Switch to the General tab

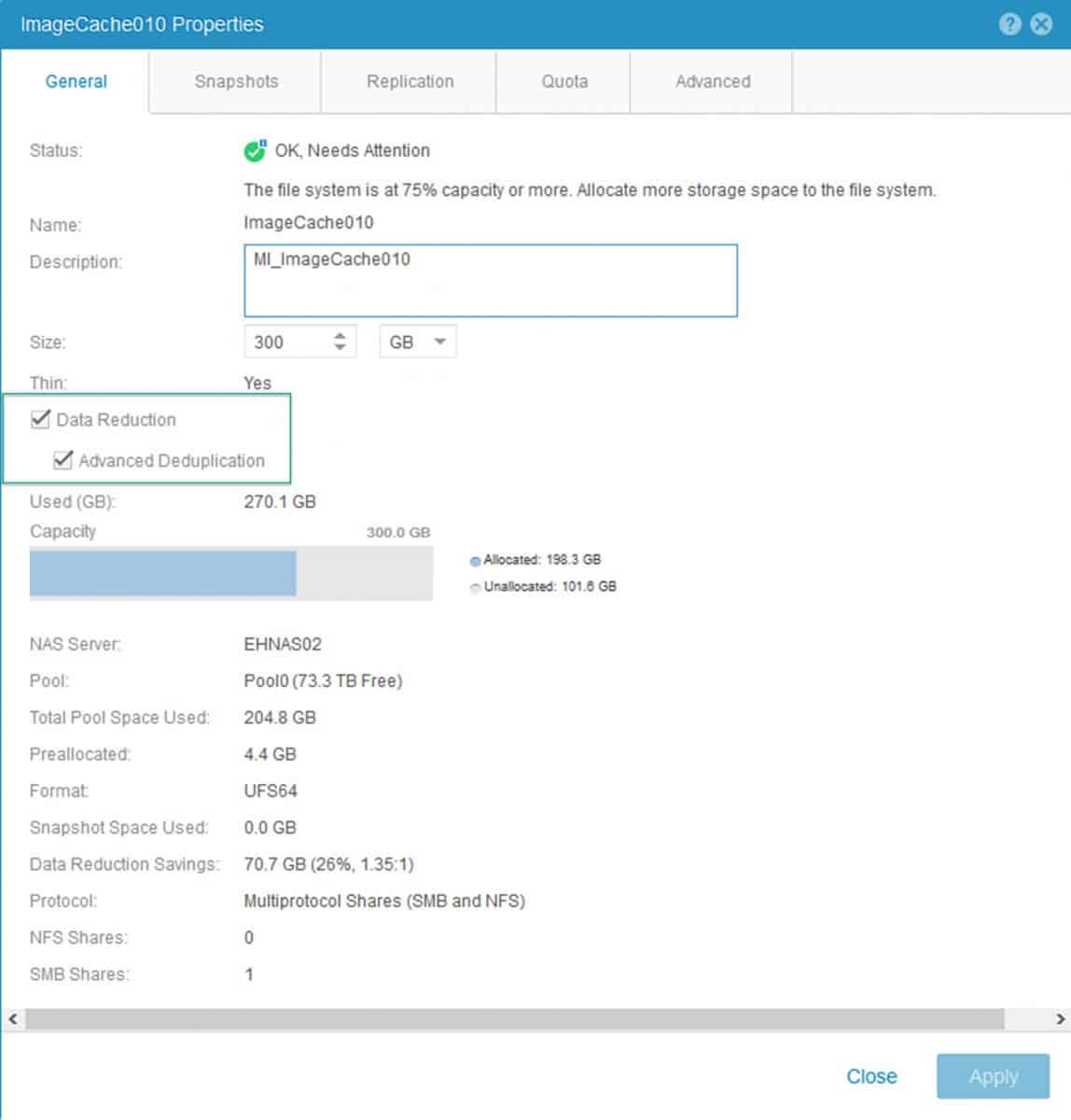click(x=76, y=81)
